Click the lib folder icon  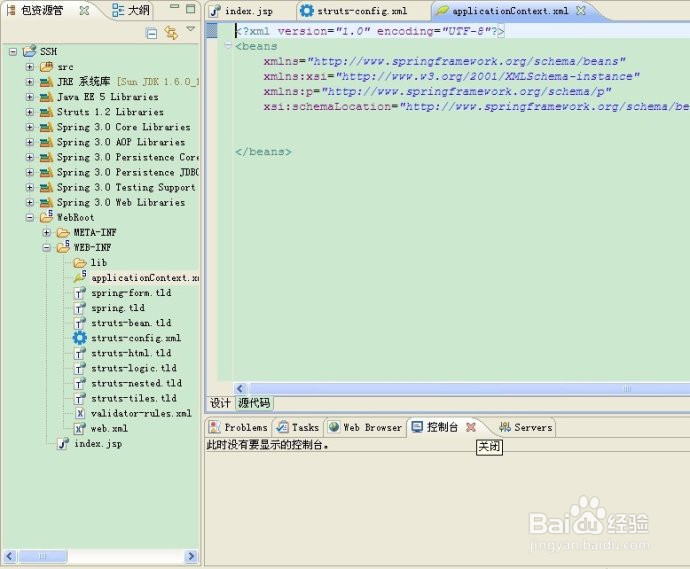[80, 263]
